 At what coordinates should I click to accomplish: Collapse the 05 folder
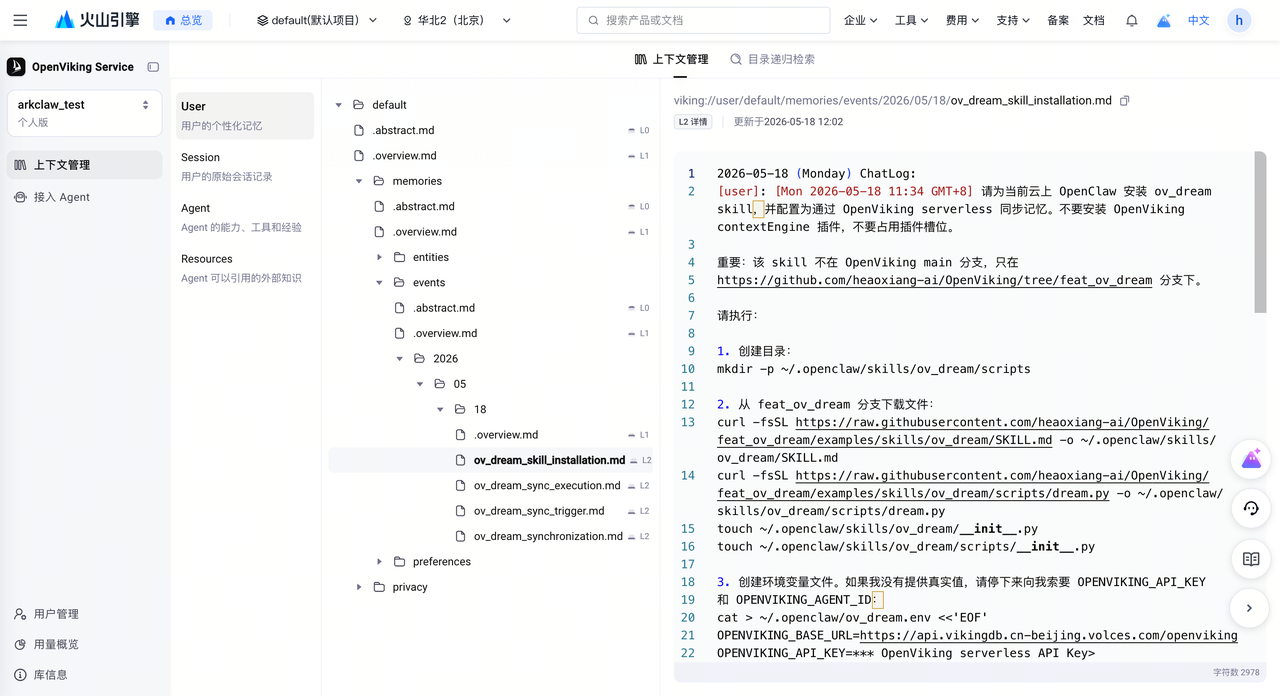[x=420, y=384]
